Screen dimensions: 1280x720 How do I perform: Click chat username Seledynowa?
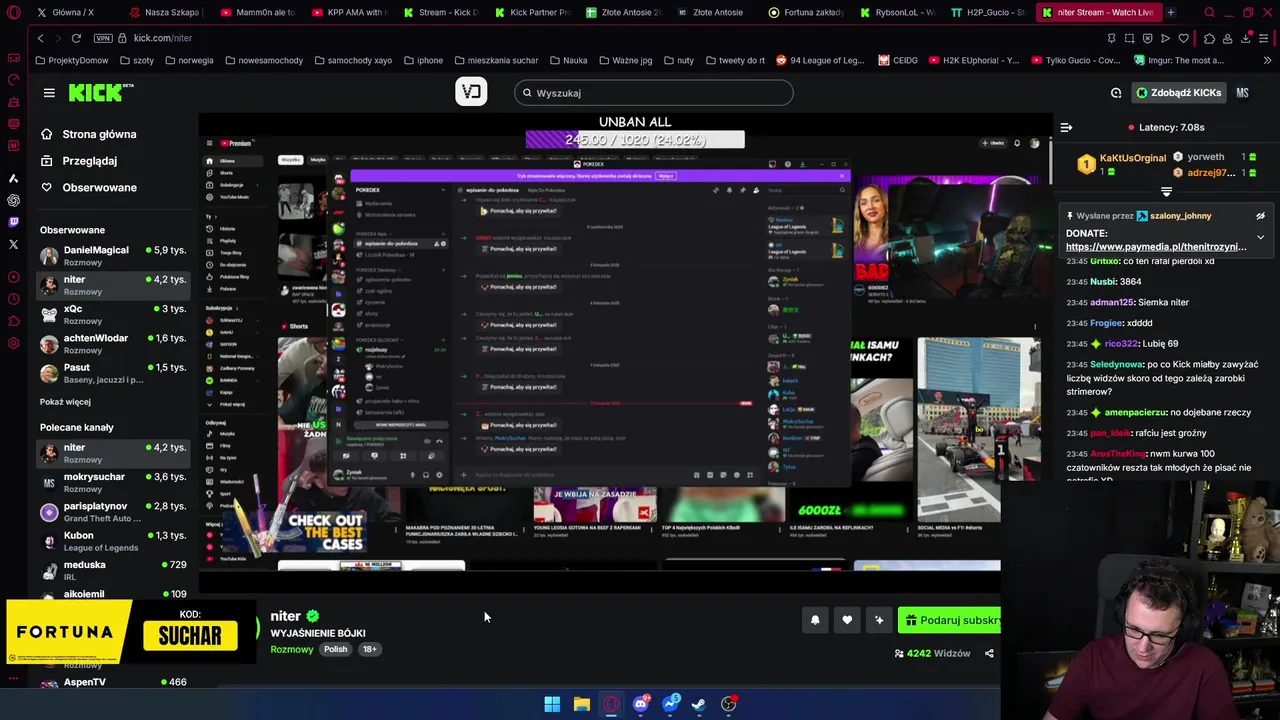(1117, 365)
